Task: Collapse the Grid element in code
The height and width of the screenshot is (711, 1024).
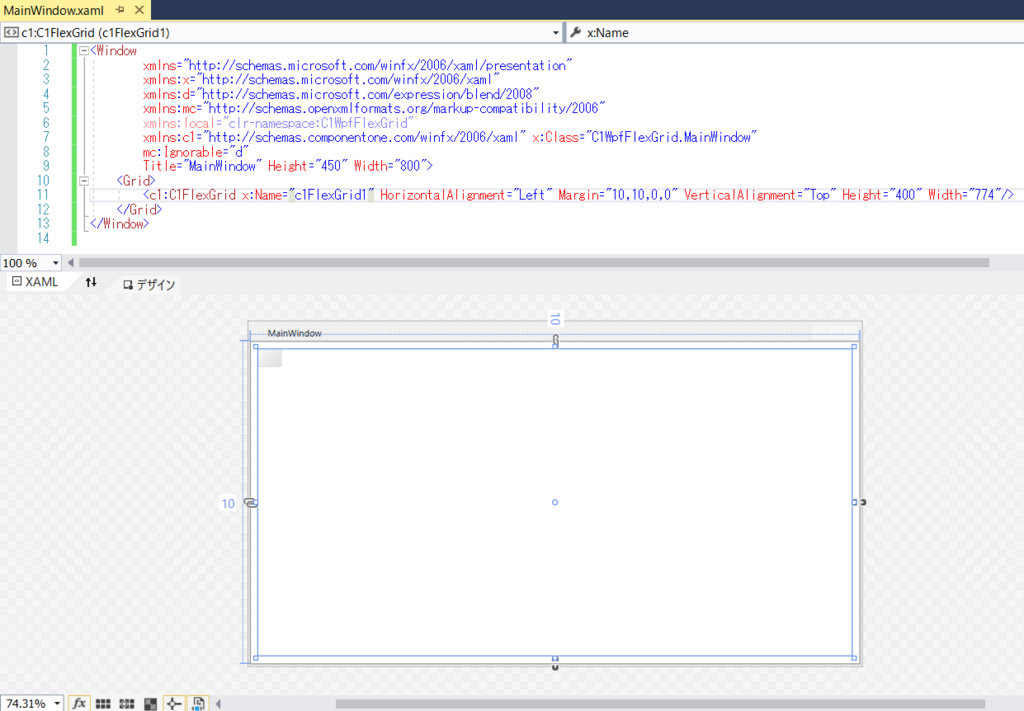Action: click(x=84, y=181)
